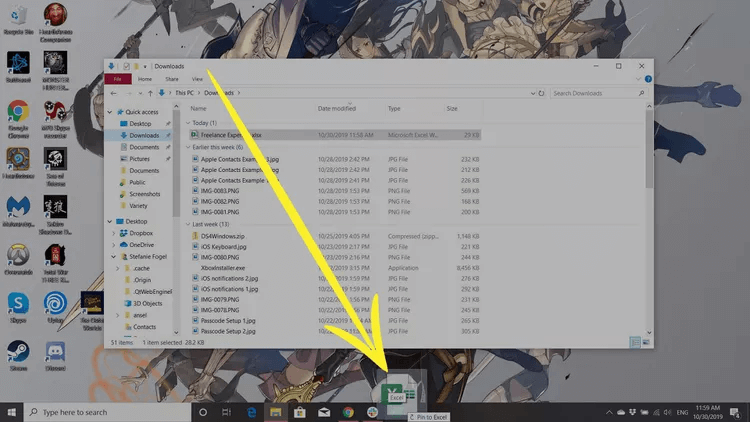Open the File ribbon tab
750x422 pixels.
click(x=118, y=79)
